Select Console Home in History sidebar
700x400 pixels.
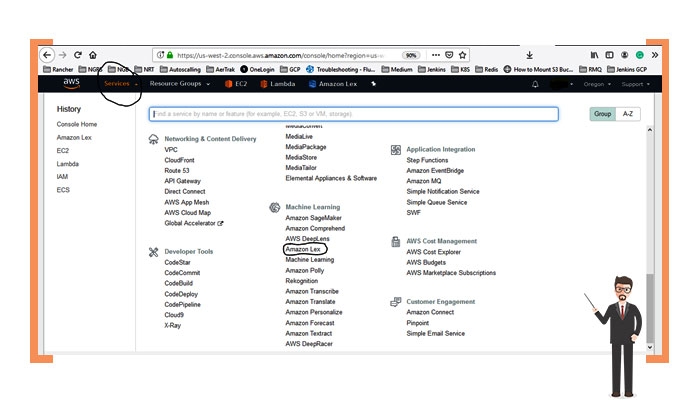pos(76,124)
